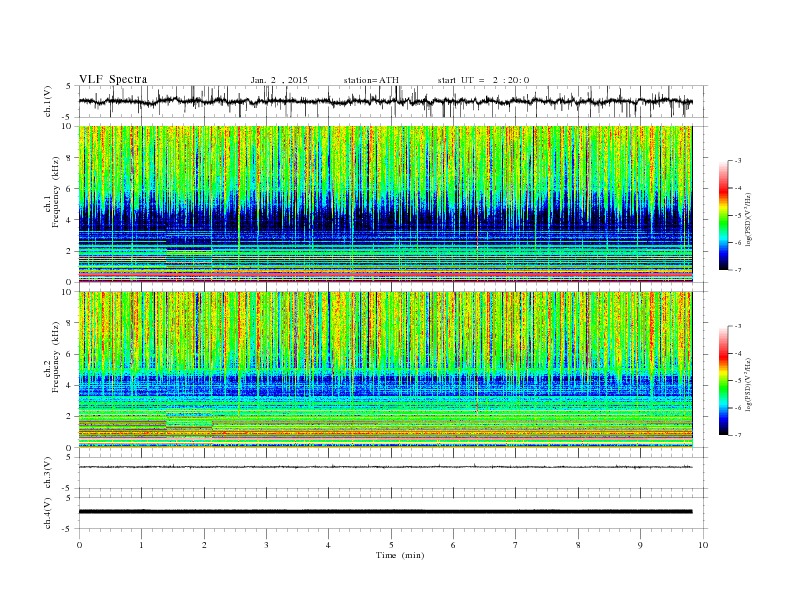Image resolution: width=792 pixels, height=612 pixels.
Task: Select the date text "Jan. 2, 2015"
Action: [279, 80]
